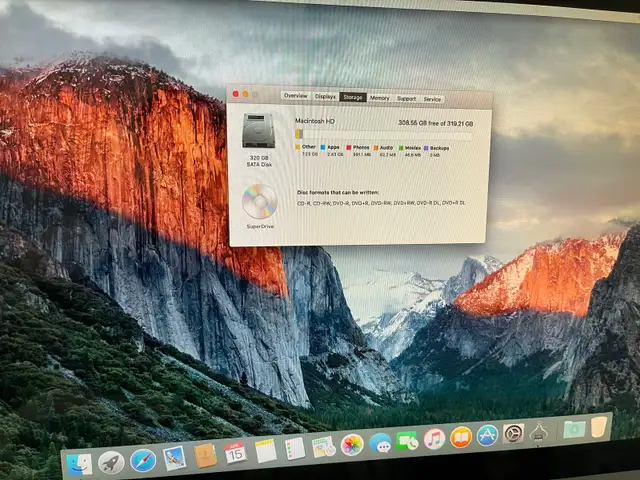Open App Store icon in dock
The height and width of the screenshot is (480, 640).
(487, 436)
